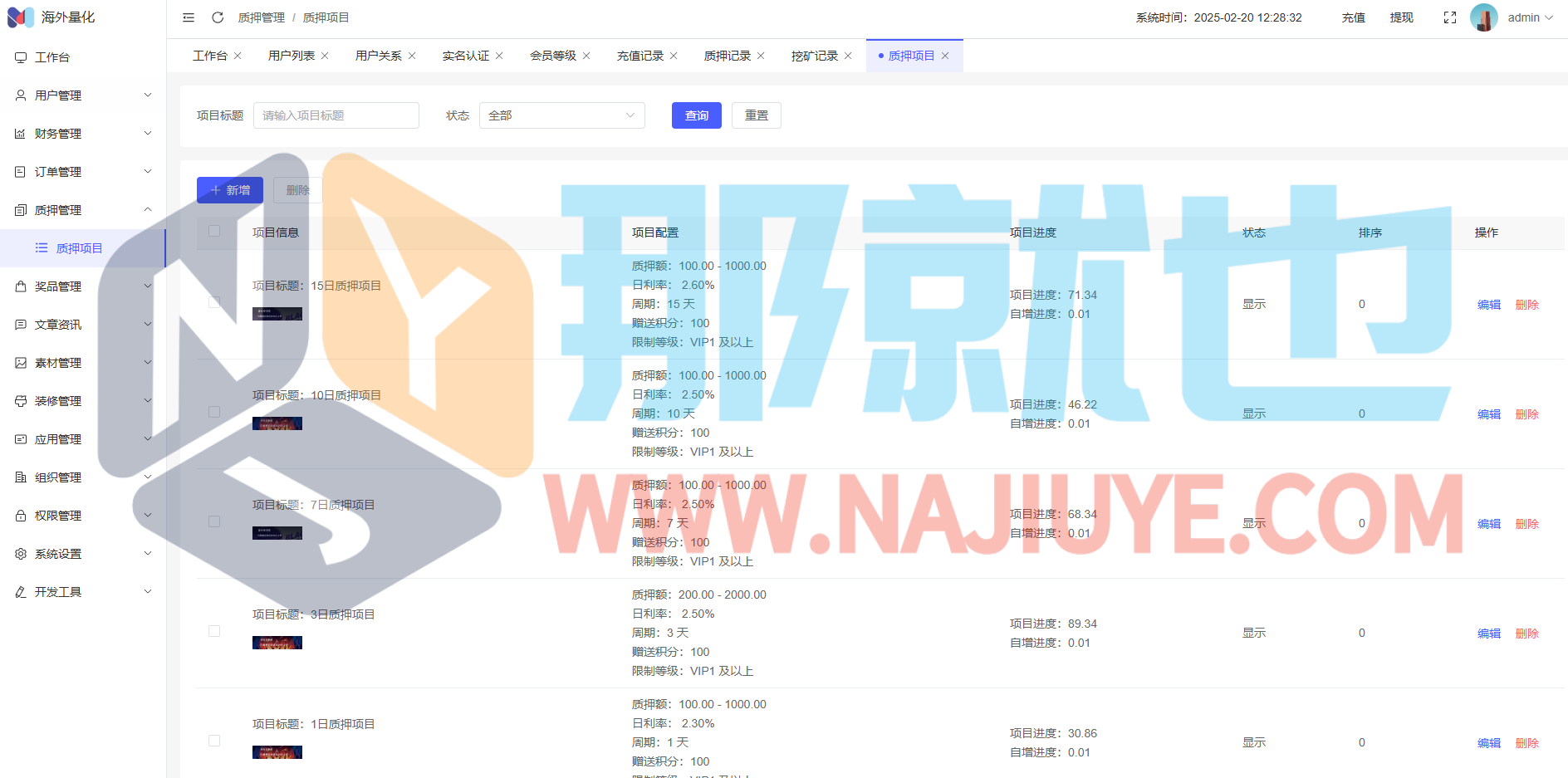Switch to the 实名认证 tab
Viewport: 1568px width, 778px height.
[x=465, y=56]
